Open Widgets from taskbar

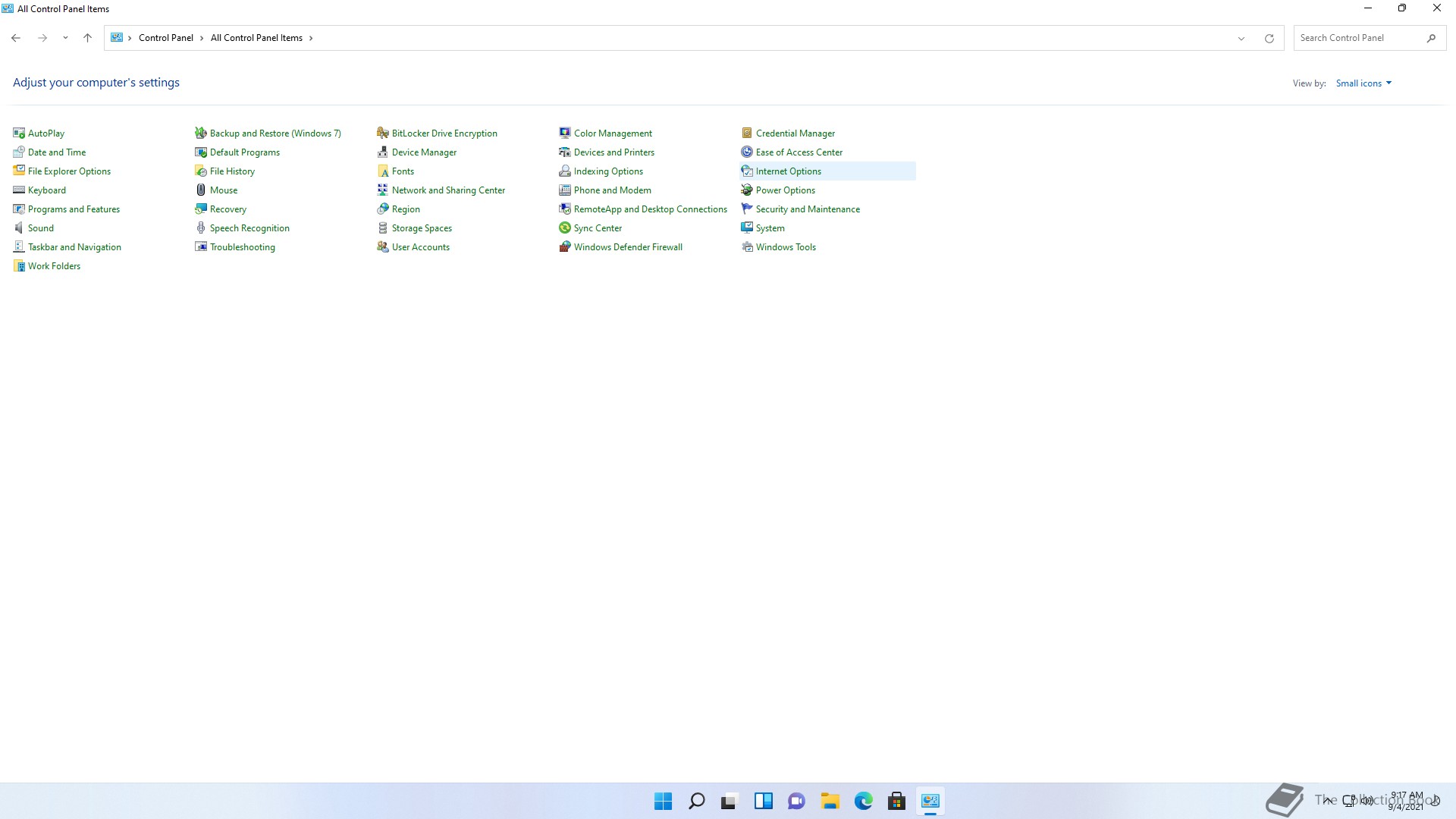763,801
